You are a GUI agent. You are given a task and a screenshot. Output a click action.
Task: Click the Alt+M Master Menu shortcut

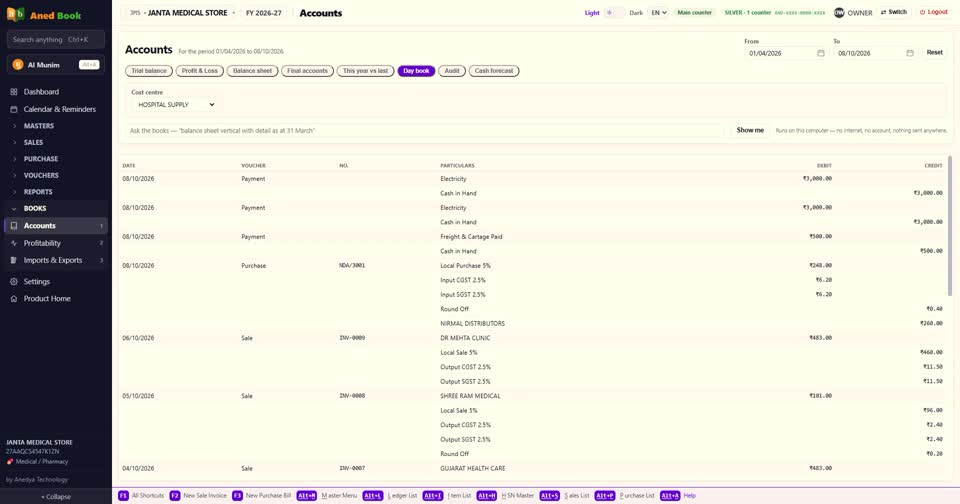[x=327, y=495]
